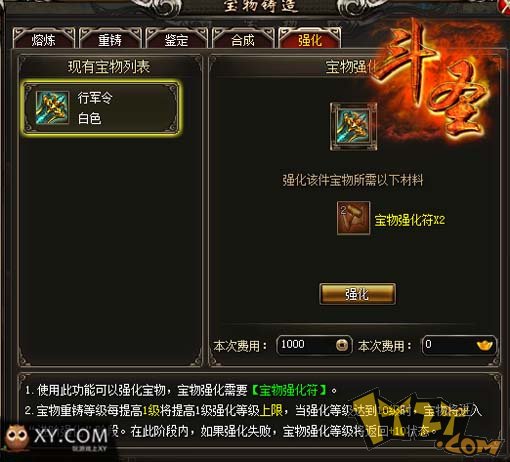Click the 宝物强化符 material hammer icon
Image resolution: width=510 pixels, height=462 pixels.
[353, 218]
